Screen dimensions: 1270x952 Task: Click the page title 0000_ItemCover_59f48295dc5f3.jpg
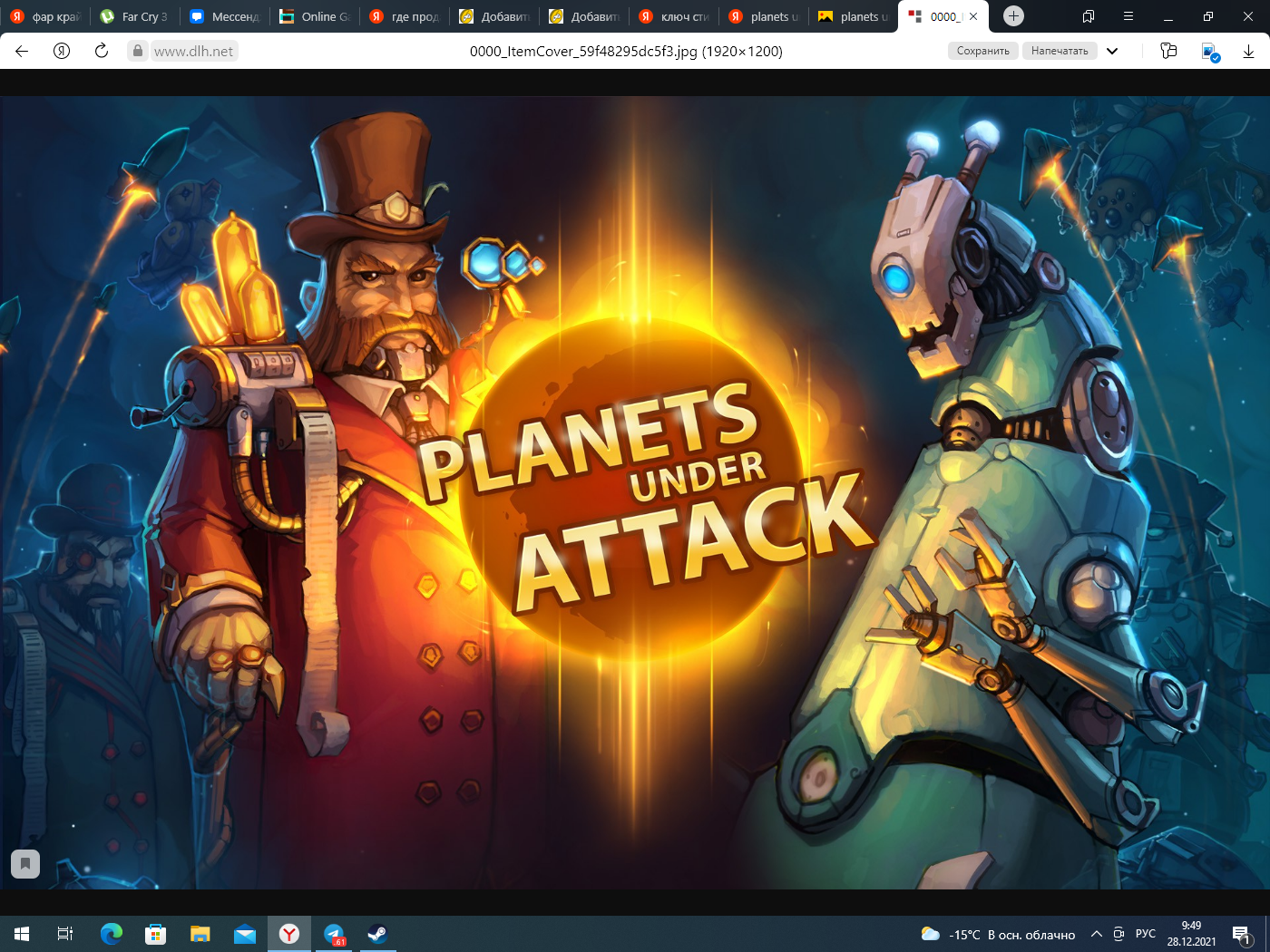[x=626, y=52]
